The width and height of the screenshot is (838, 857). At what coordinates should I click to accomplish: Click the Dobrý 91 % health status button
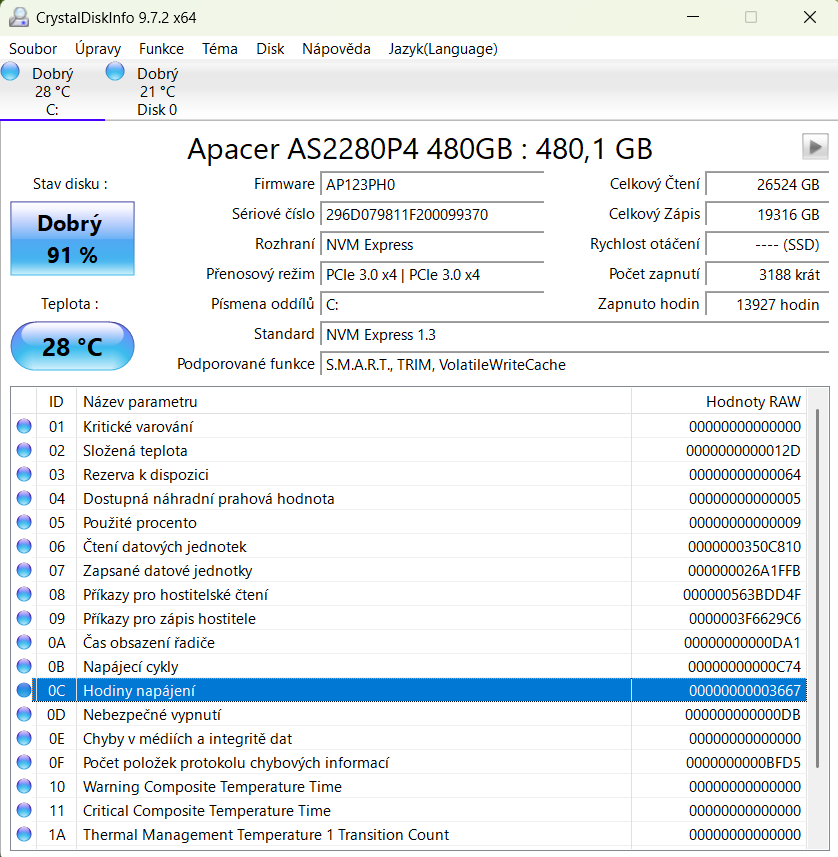[72, 239]
